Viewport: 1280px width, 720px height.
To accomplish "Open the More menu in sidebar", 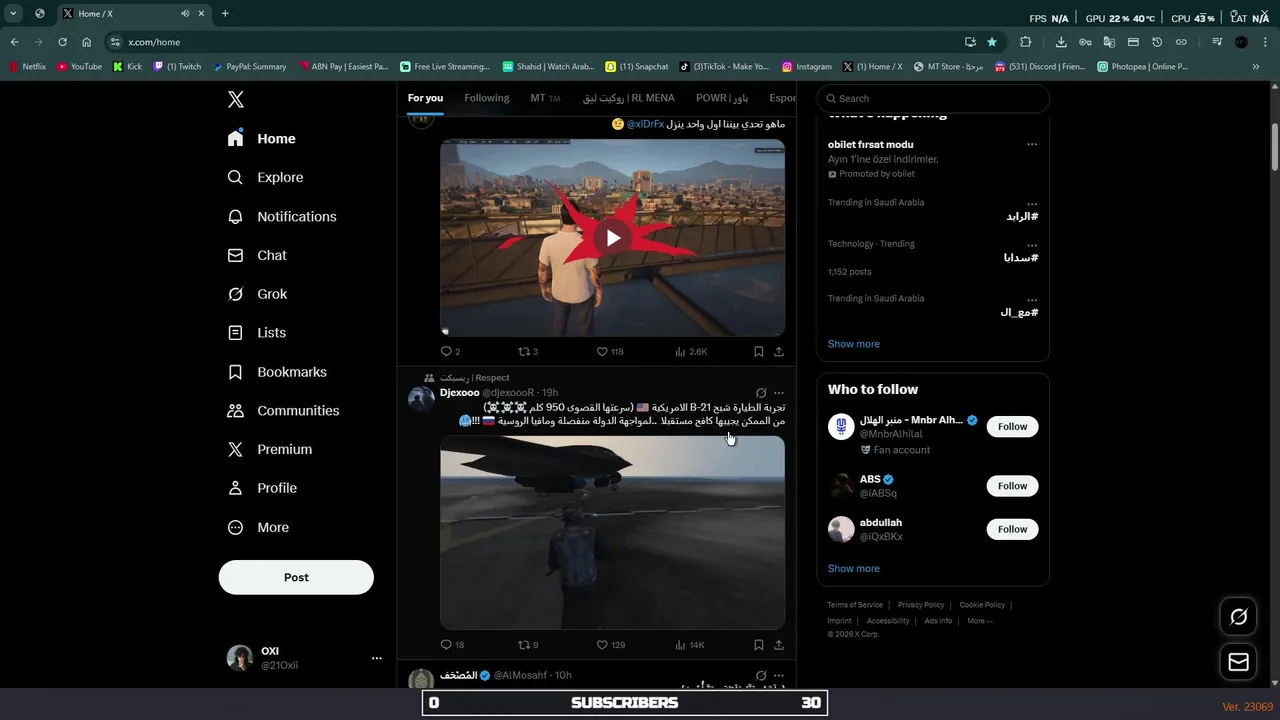I will point(259,527).
